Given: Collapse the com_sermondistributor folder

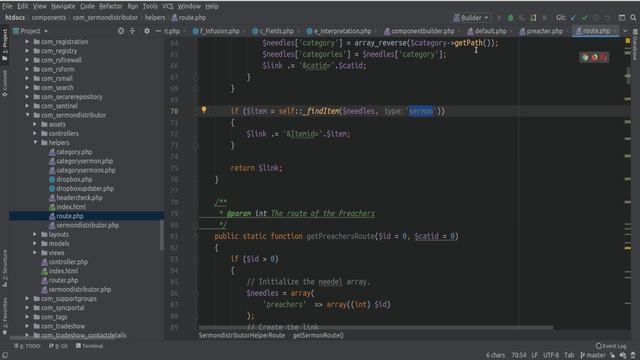Looking at the screenshot, I should point(28,115).
